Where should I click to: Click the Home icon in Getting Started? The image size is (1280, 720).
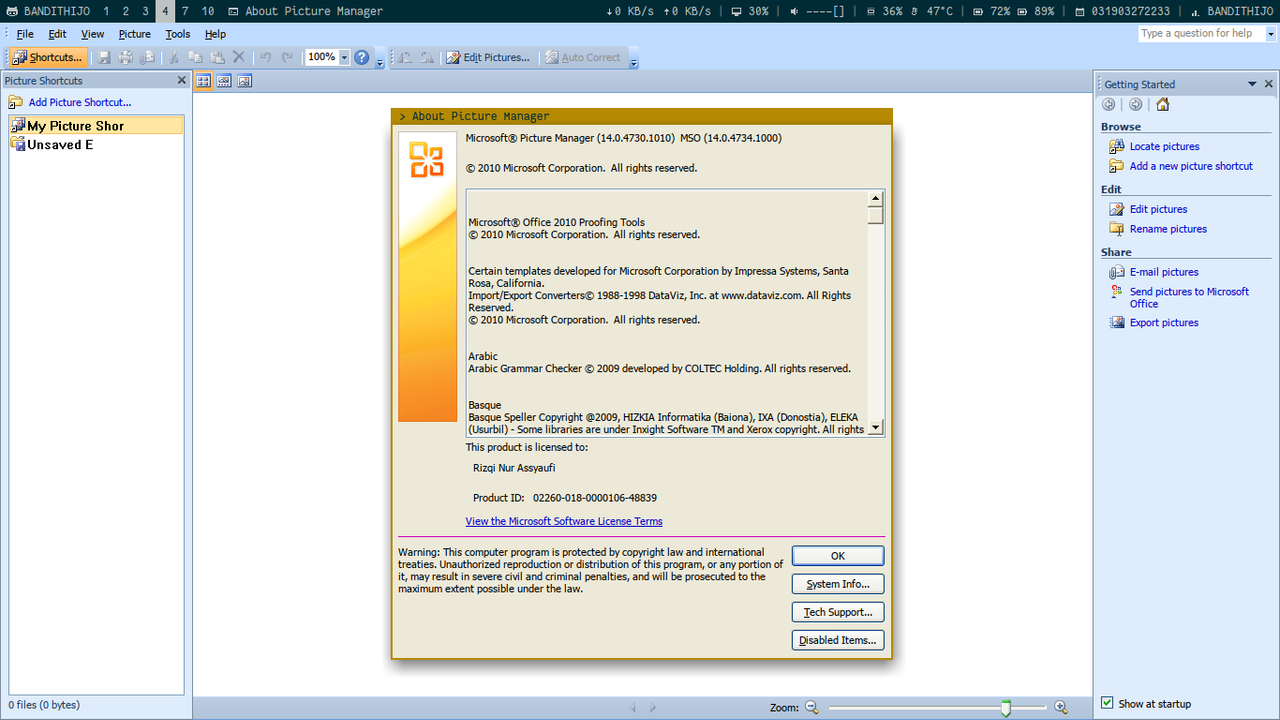tap(1162, 105)
